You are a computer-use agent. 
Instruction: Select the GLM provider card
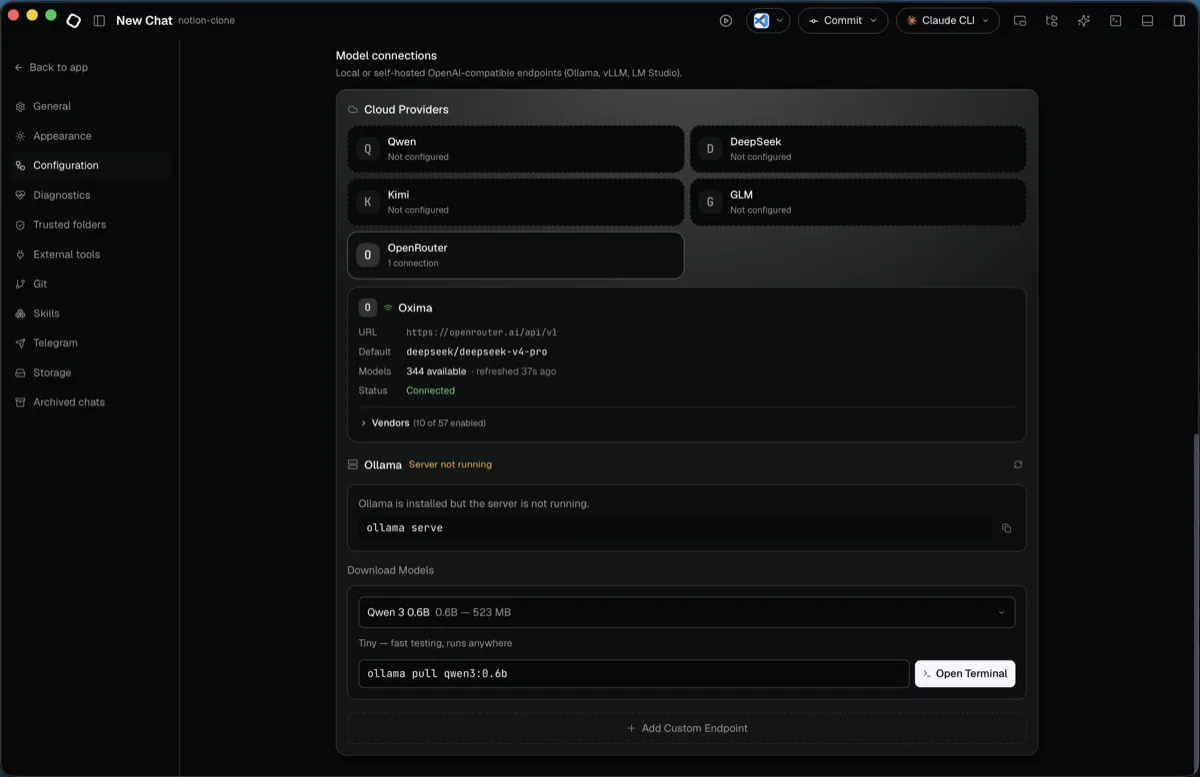[858, 202]
